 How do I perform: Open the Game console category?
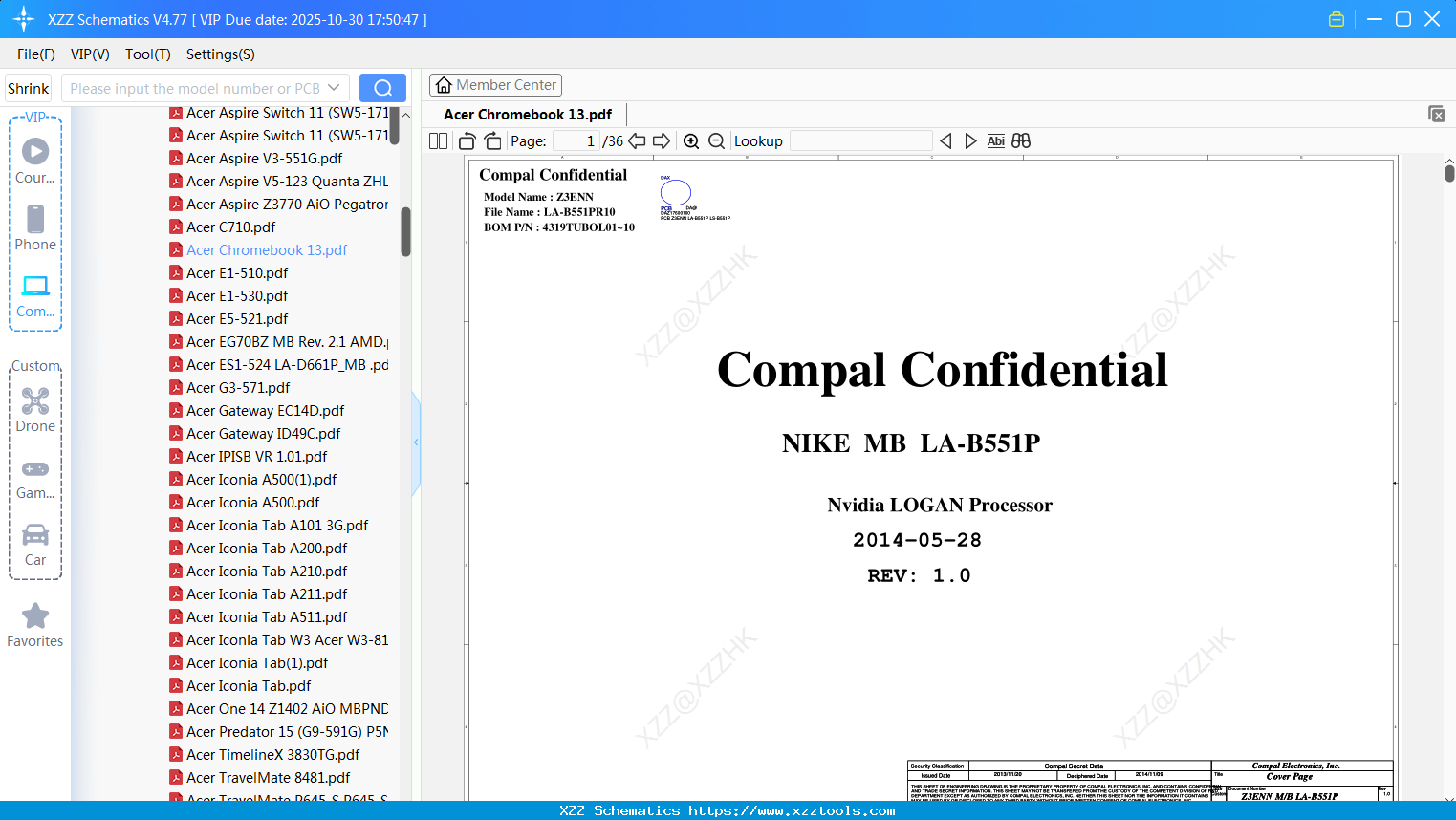35,479
